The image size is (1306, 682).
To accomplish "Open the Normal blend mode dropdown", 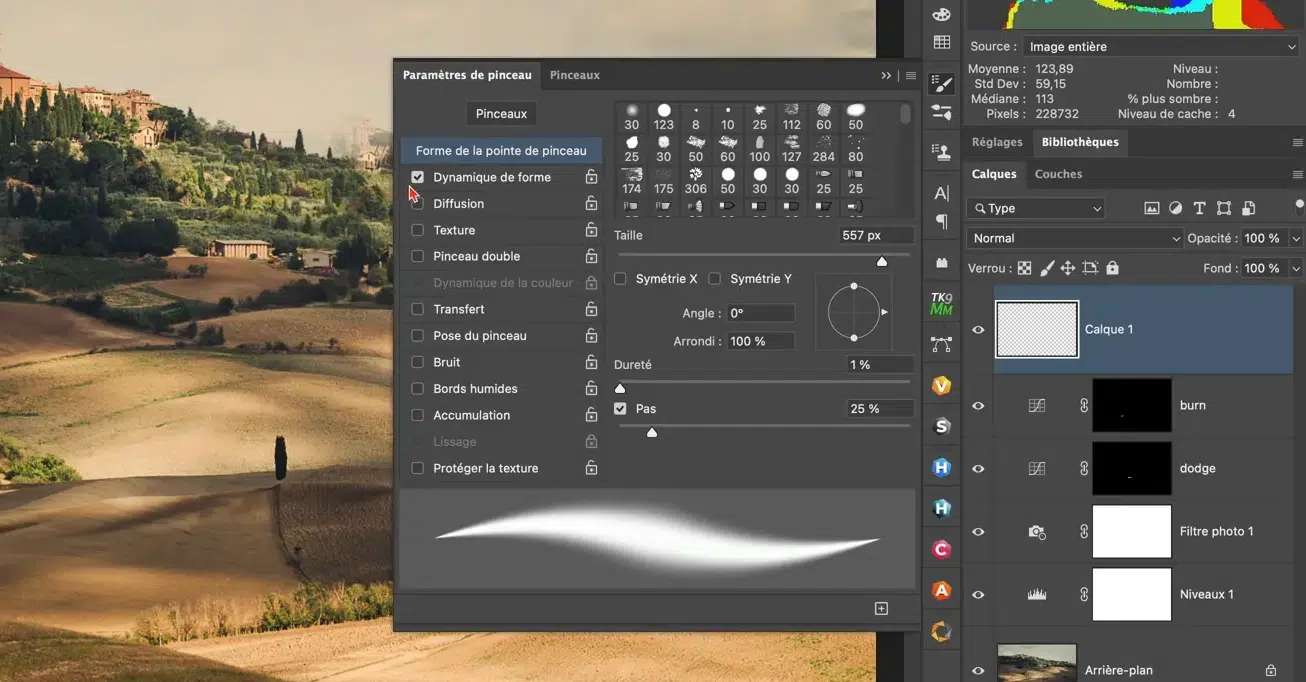I will (1075, 238).
